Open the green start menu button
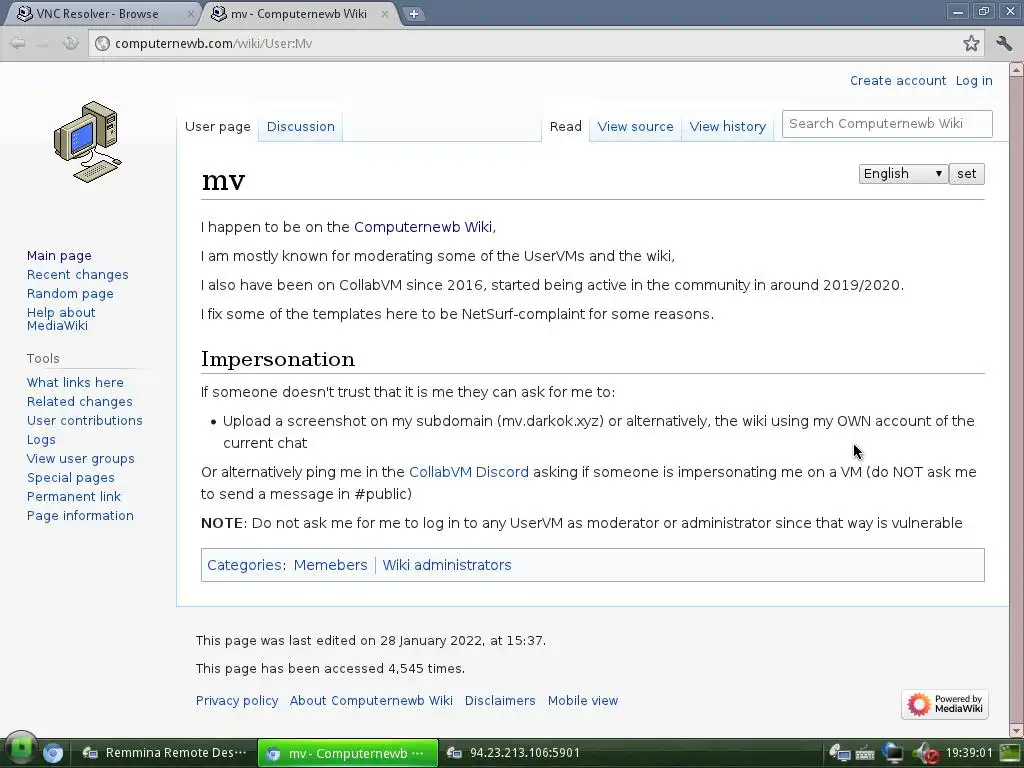 point(20,748)
